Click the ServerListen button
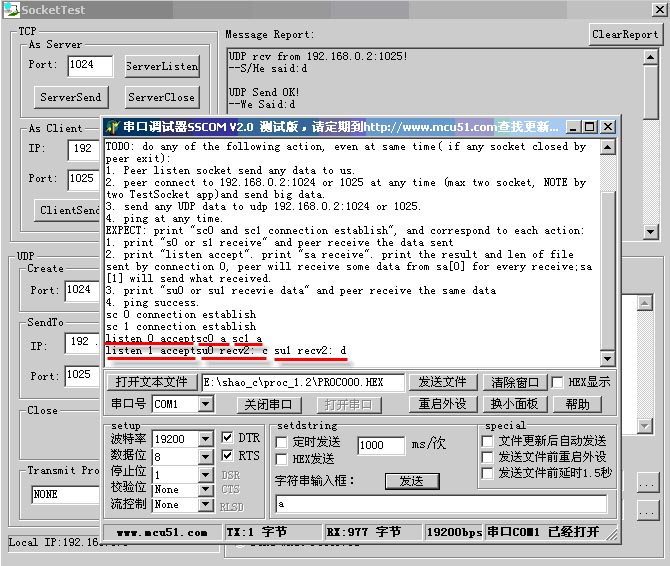The width and height of the screenshot is (670, 566). click(x=162, y=67)
